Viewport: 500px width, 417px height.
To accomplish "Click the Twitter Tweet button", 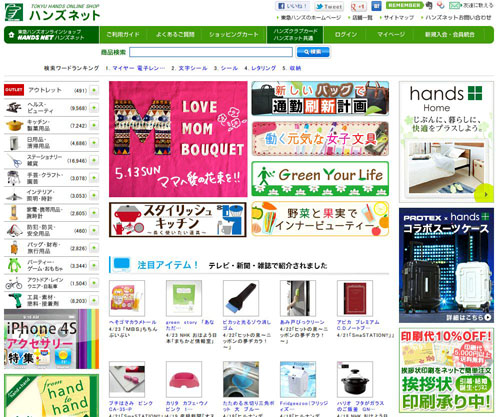I will [x=329, y=6].
